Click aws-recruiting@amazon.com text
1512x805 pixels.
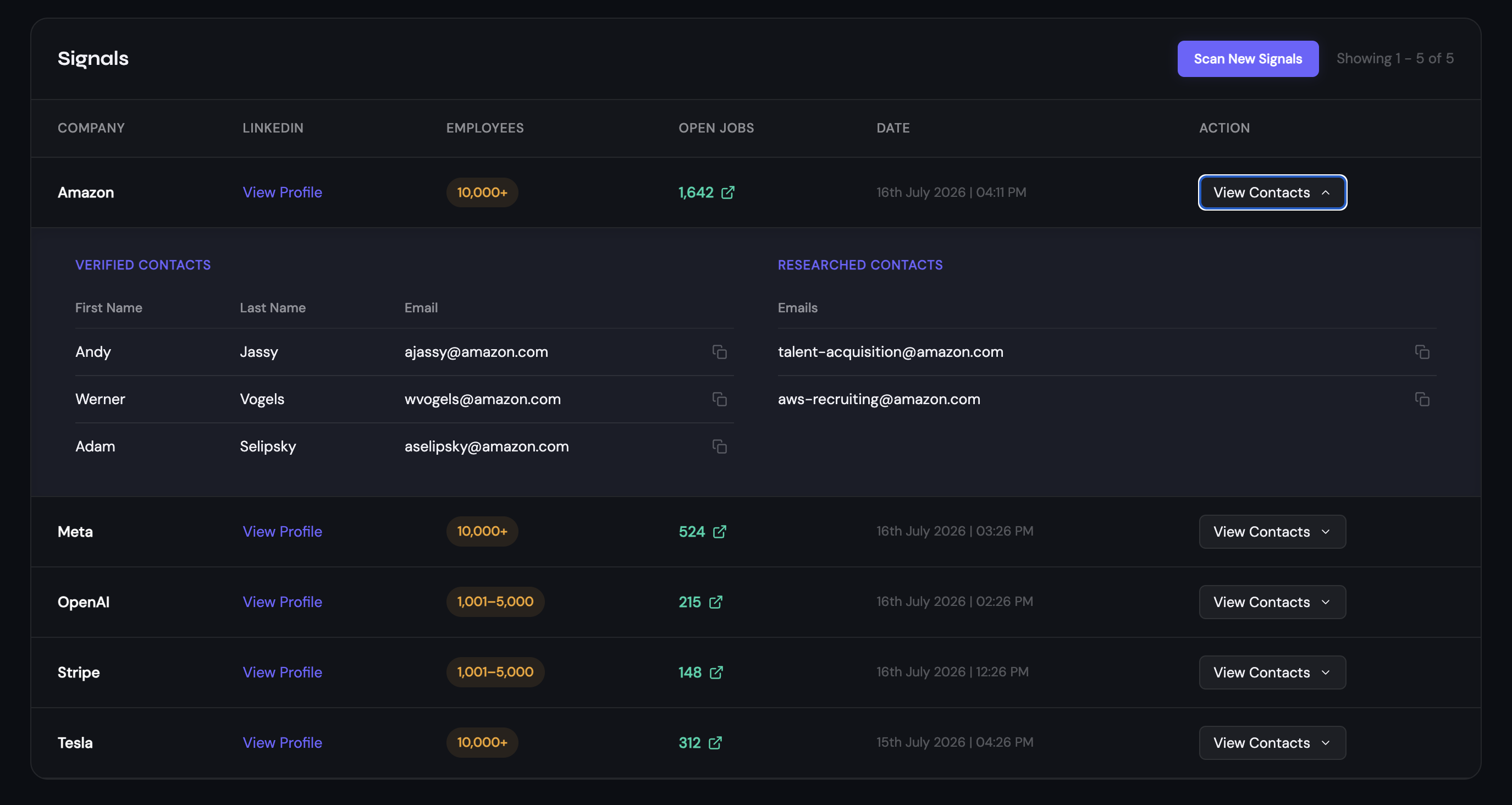(x=879, y=399)
